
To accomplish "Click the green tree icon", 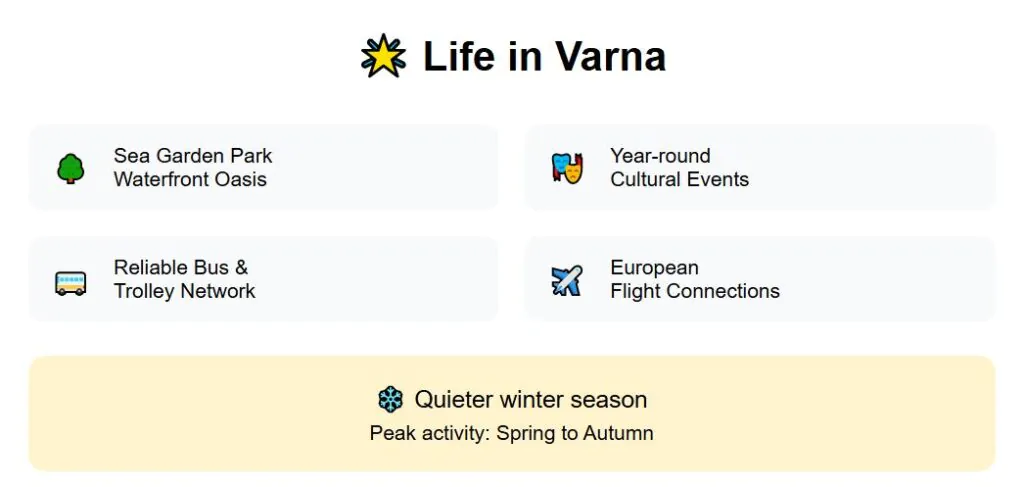I will [70, 168].
